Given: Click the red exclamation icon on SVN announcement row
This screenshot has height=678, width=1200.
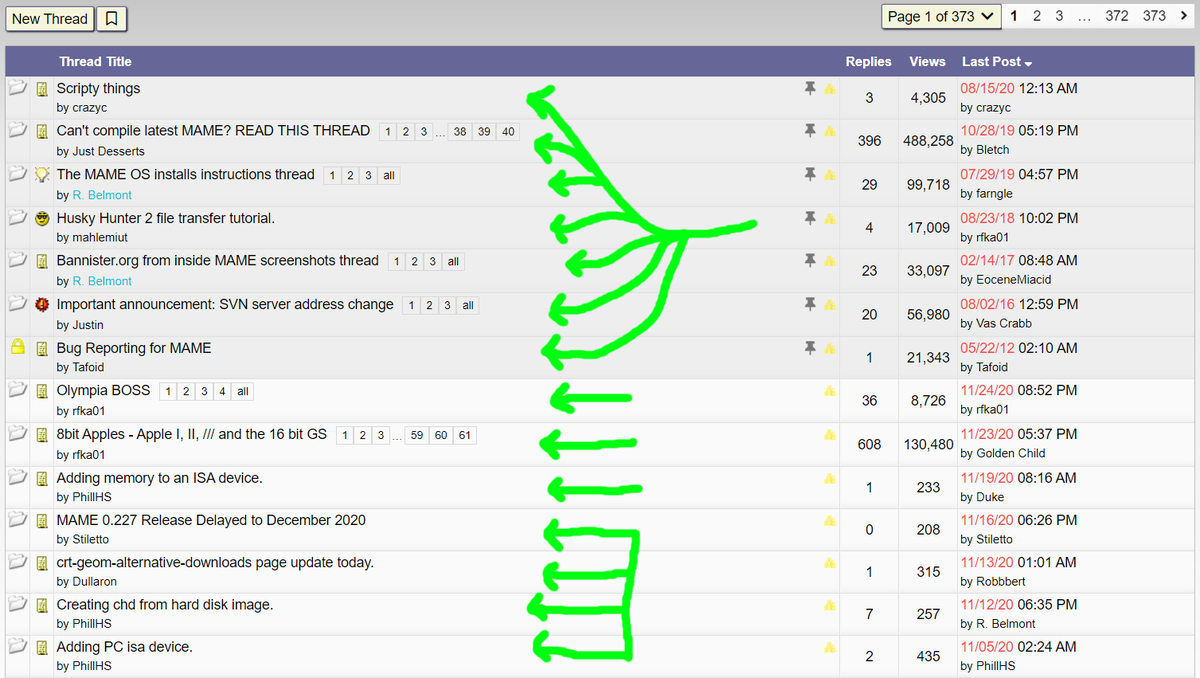Looking at the screenshot, I should pos(42,305).
